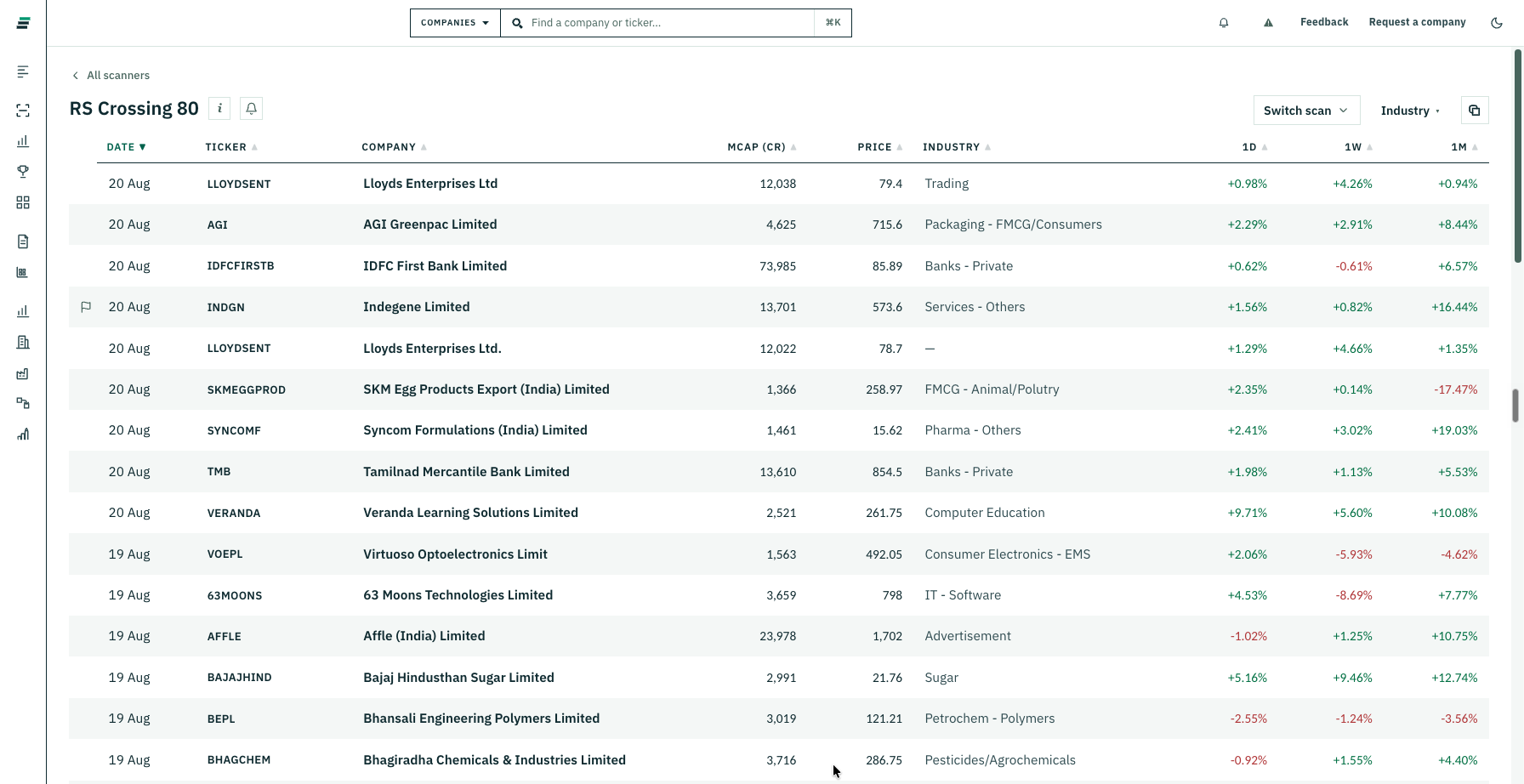Open the Industry dropdown
The height and width of the screenshot is (784, 1524).
(x=1410, y=111)
